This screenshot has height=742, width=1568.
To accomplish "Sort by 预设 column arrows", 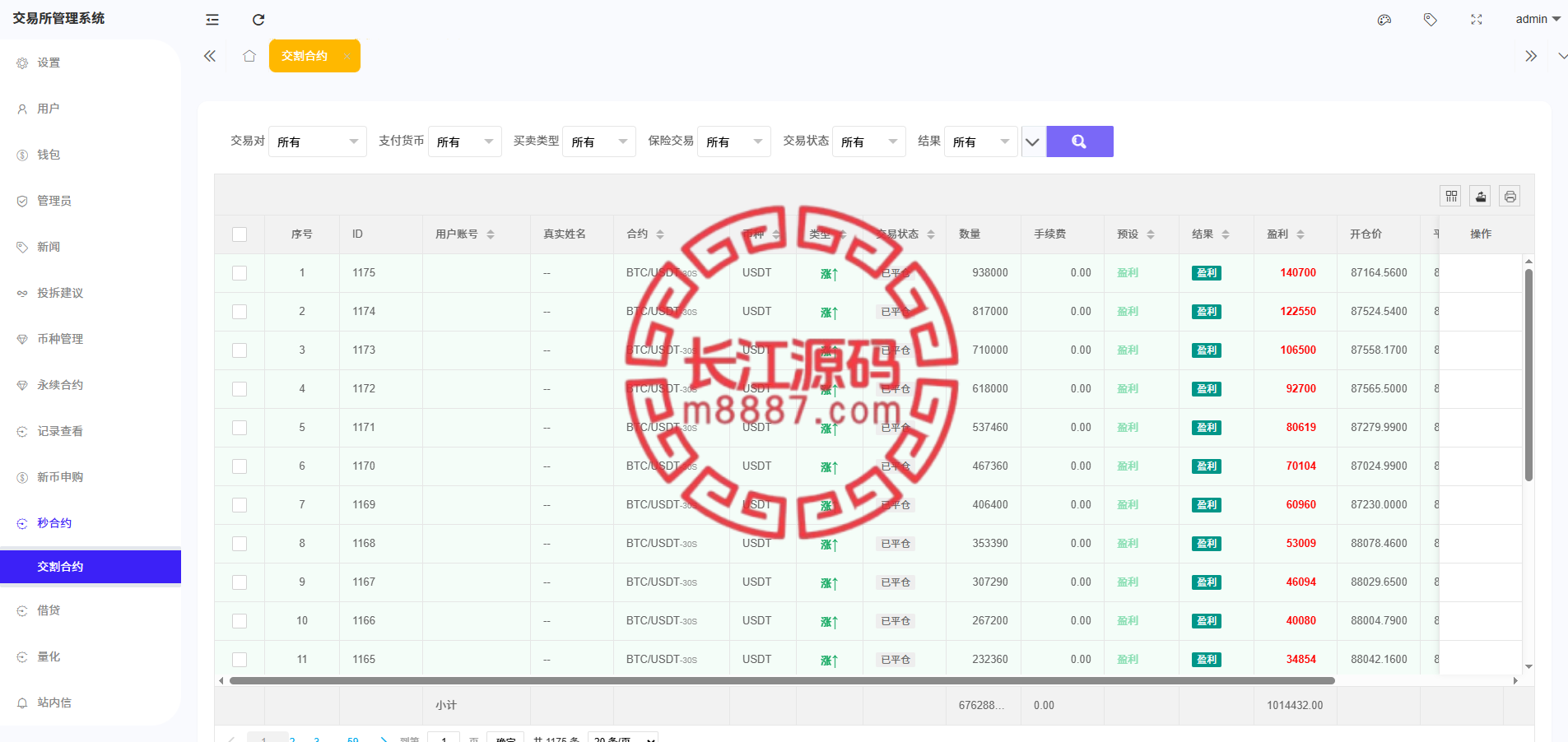I will (1151, 234).
